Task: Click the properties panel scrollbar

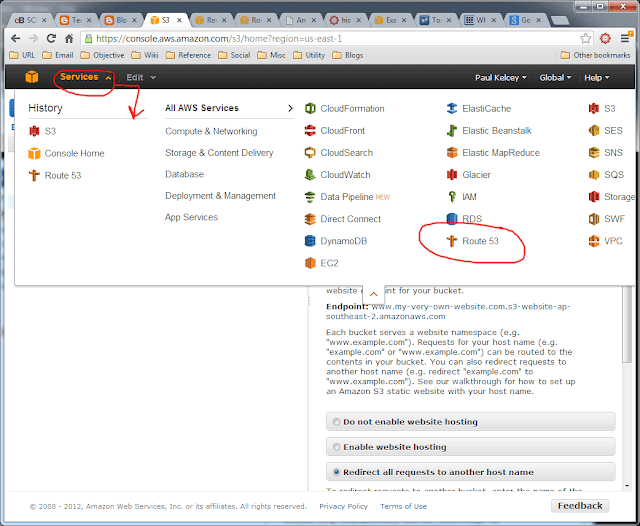Action: click(x=627, y=324)
